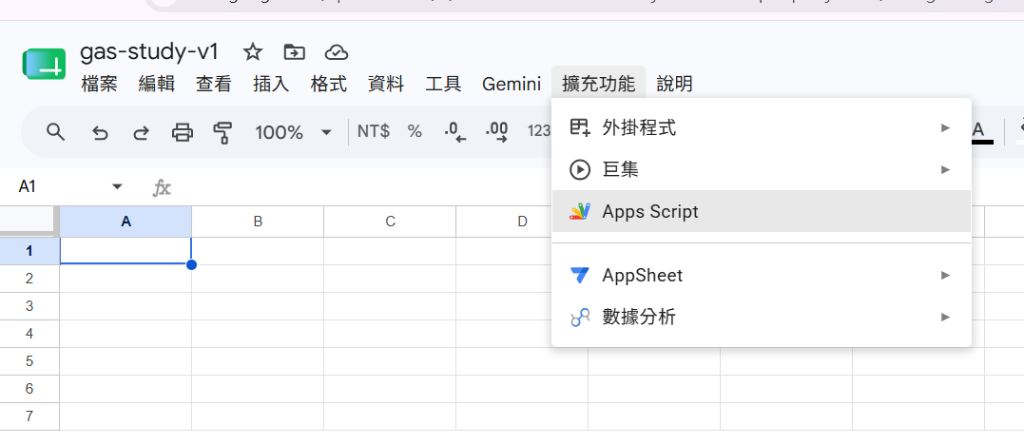
Task: Close the 擴充功能 menu
Action: [598, 84]
